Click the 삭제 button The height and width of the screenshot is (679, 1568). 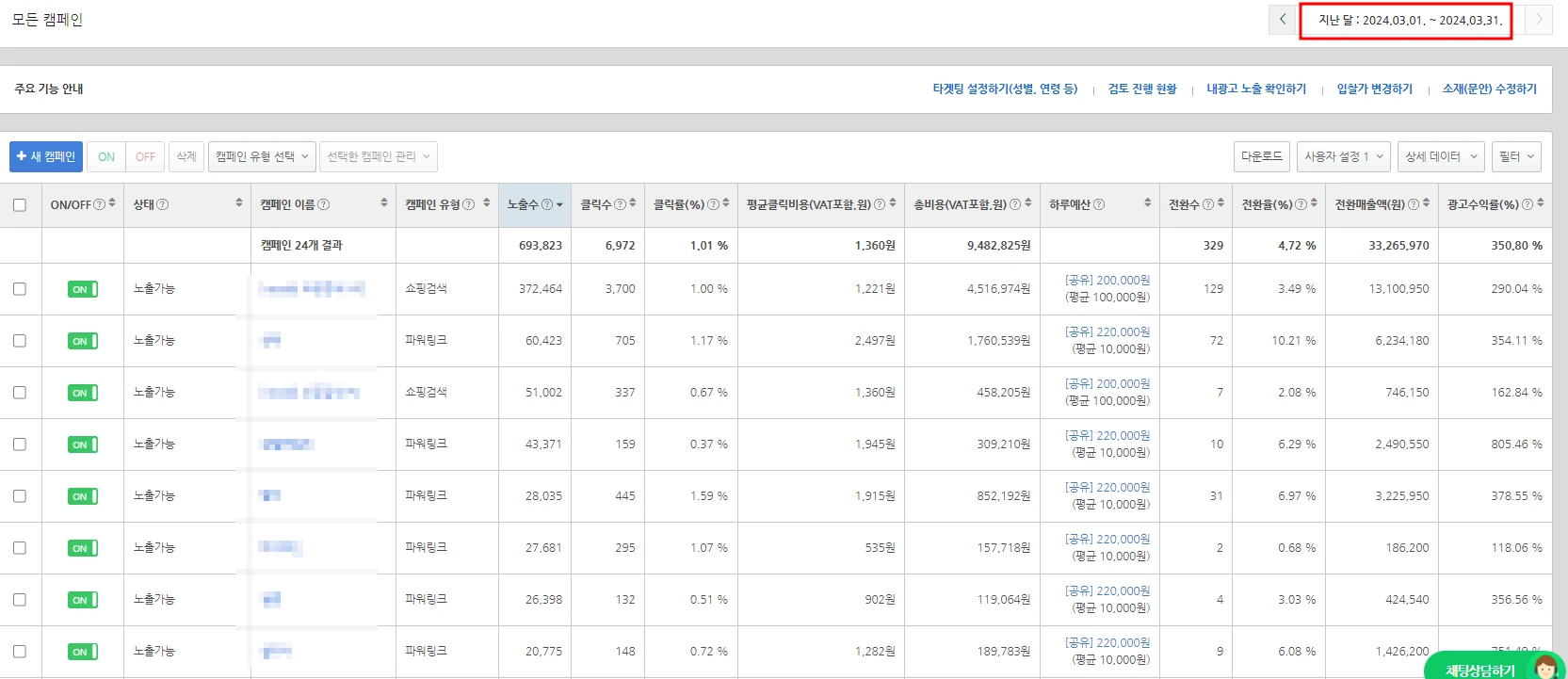(x=186, y=156)
